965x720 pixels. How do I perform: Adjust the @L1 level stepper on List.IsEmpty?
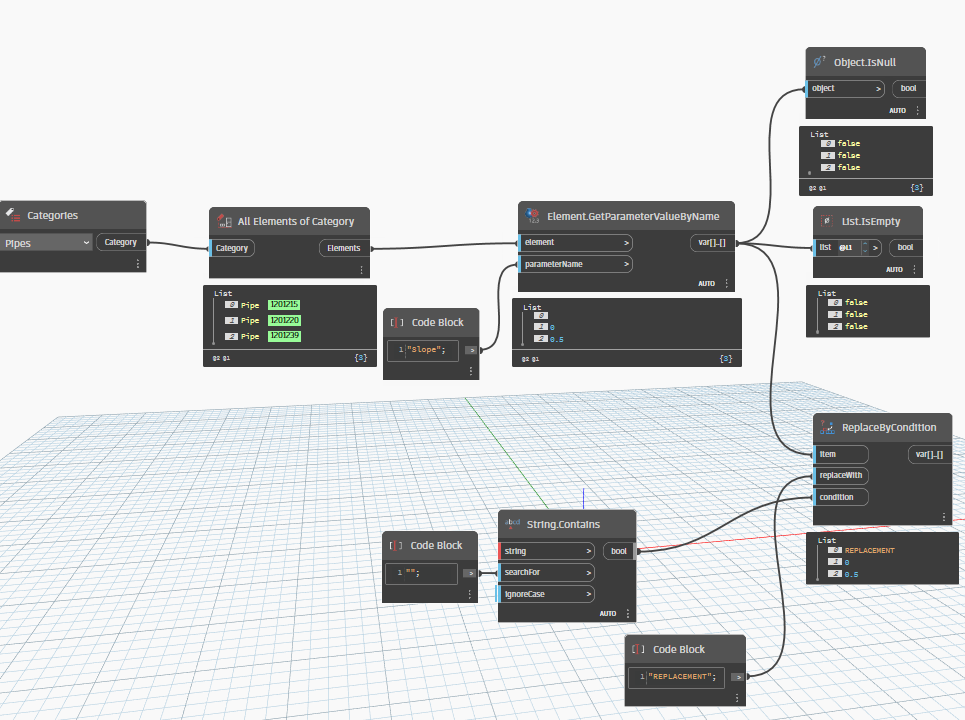[865, 247]
